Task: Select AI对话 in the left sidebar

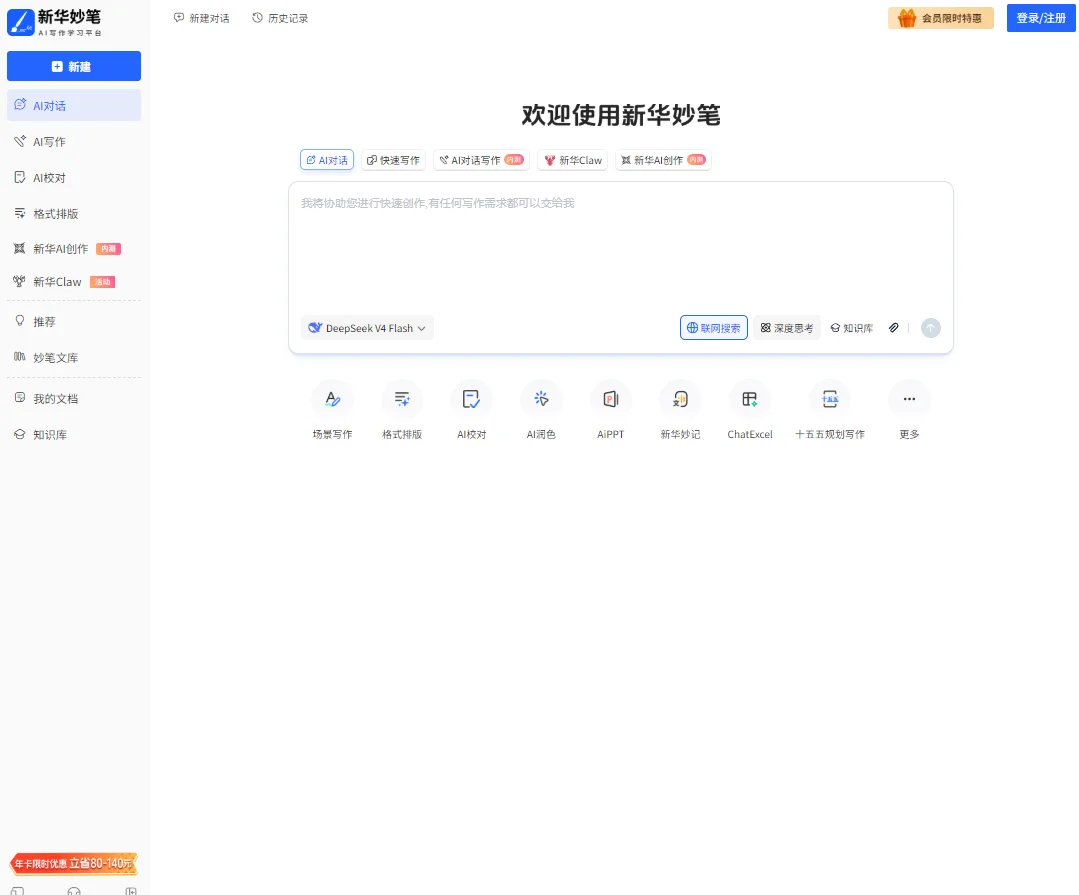Action: pos(74,105)
